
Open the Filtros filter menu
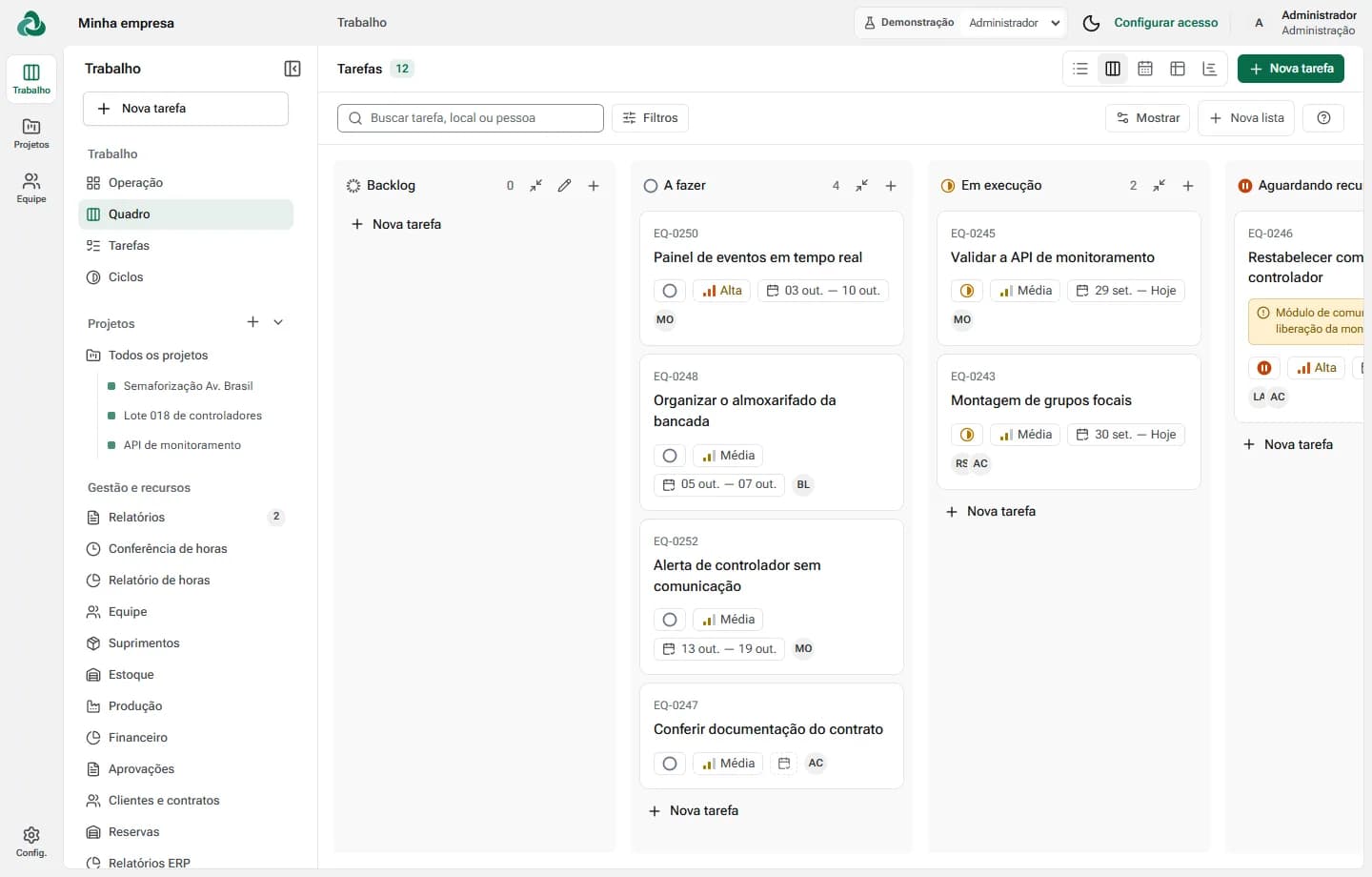pos(650,118)
